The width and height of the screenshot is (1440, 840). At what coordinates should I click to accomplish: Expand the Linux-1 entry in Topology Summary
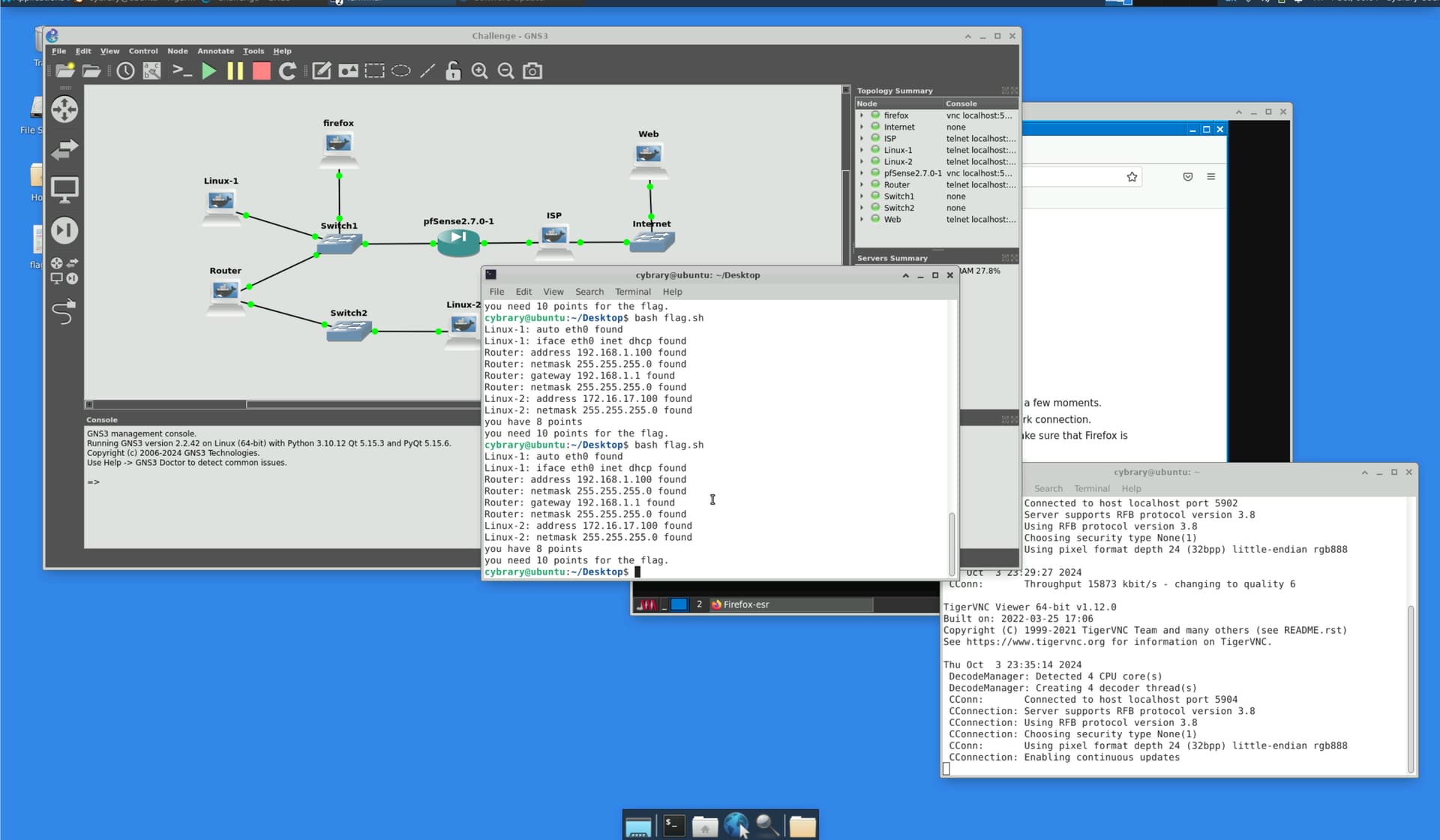click(862, 150)
